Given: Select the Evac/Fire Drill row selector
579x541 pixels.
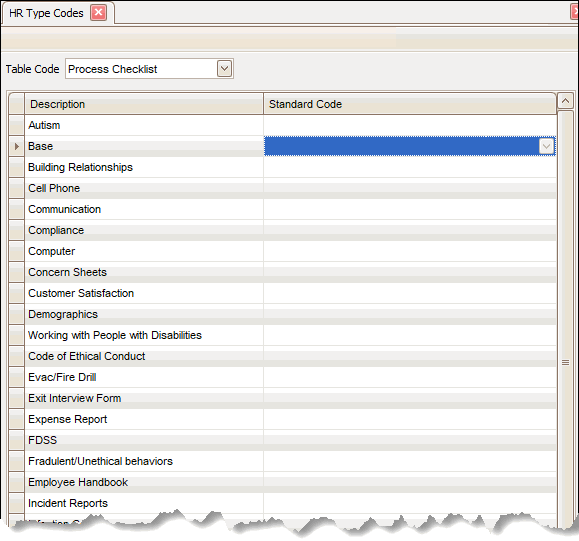Looking at the screenshot, I should tap(17, 377).
